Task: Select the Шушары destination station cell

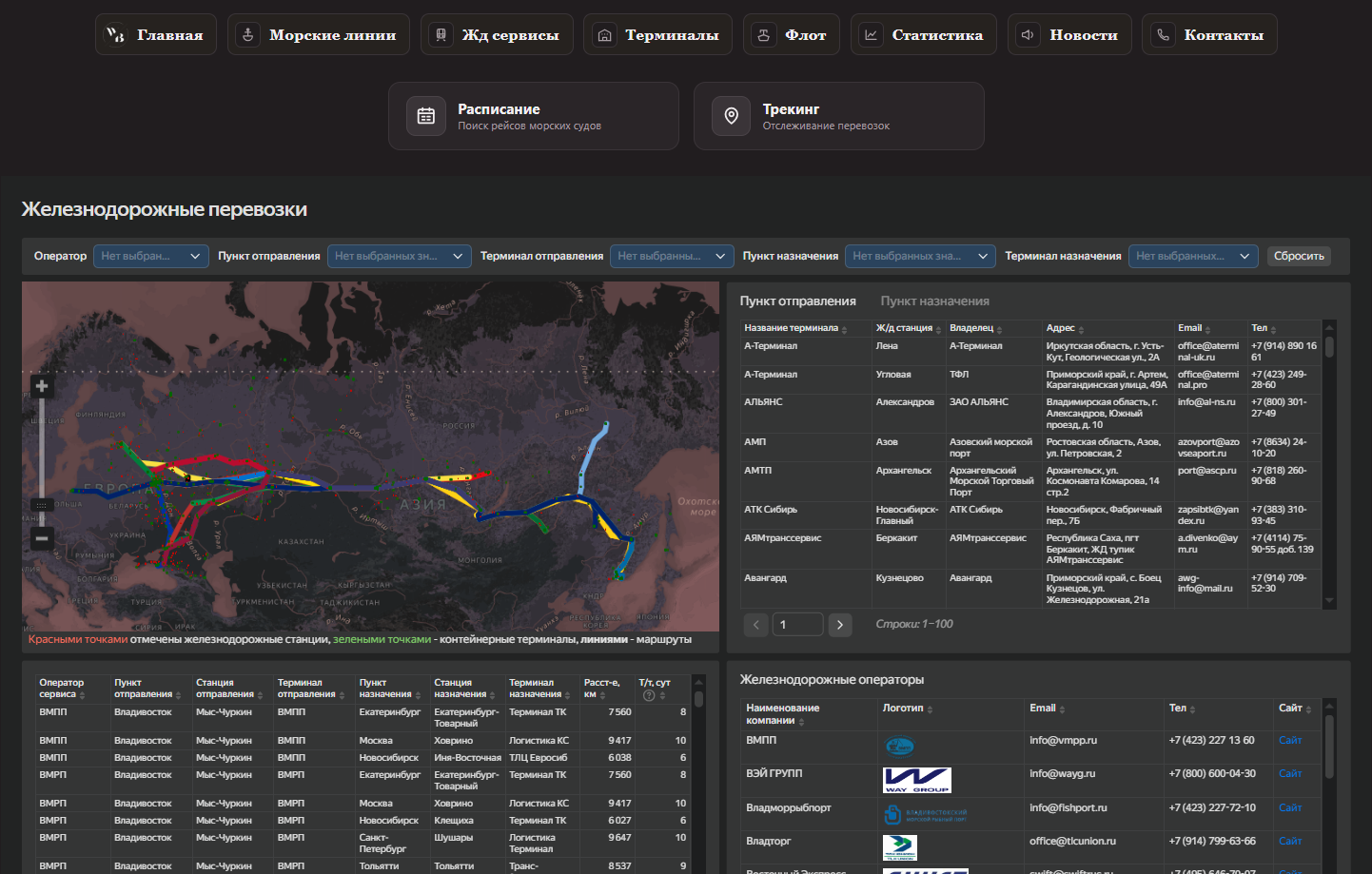Action: point(453,838)
